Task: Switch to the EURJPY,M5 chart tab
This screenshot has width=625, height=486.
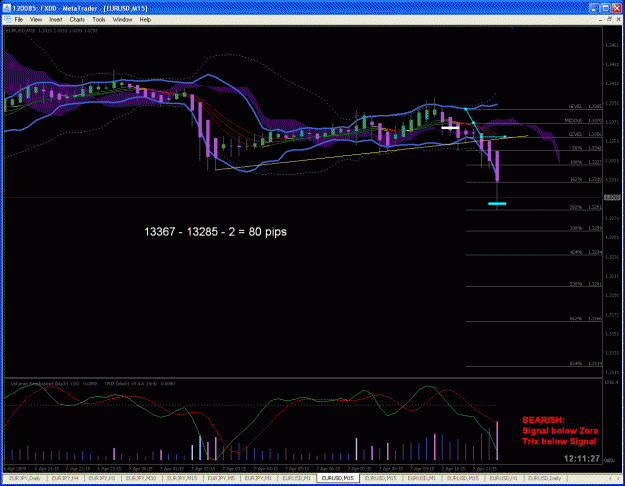Action: click(x=220, y=478)
